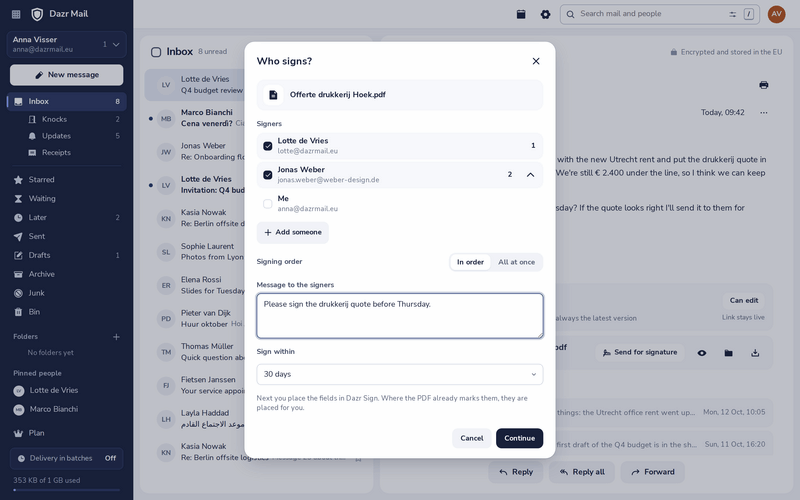Open the Junk folder
The height and width of the screenshot is (500, 800).
tap(66, 293)
